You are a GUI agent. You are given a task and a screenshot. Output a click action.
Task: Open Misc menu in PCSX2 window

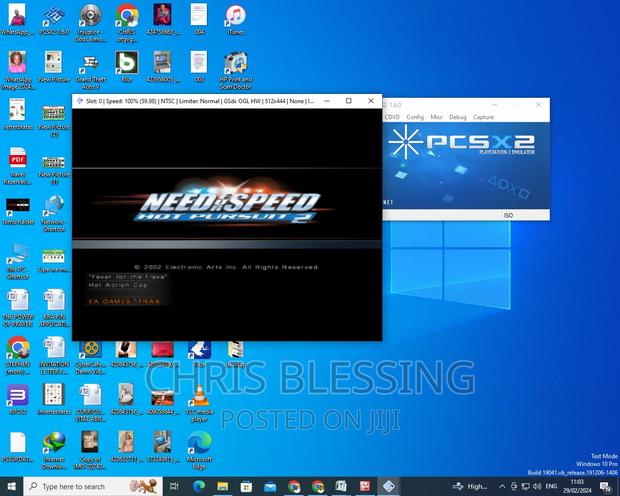(x=437, y=117)
